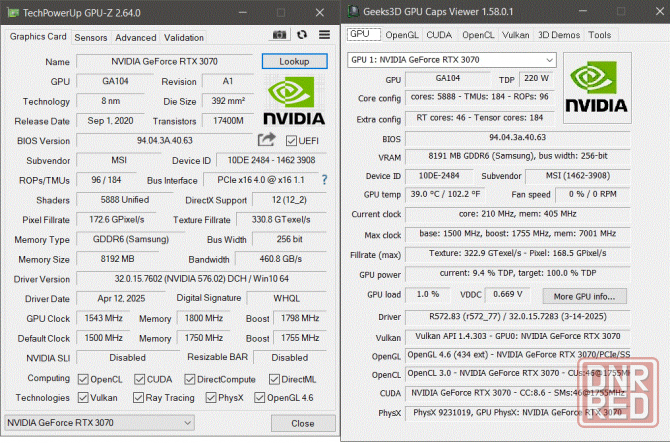Viewport: 670px width, 443px height.
Task: Click the Default Clock Boost 1755 MHz value
Action: pyautogui.click(x=300, y=338)
